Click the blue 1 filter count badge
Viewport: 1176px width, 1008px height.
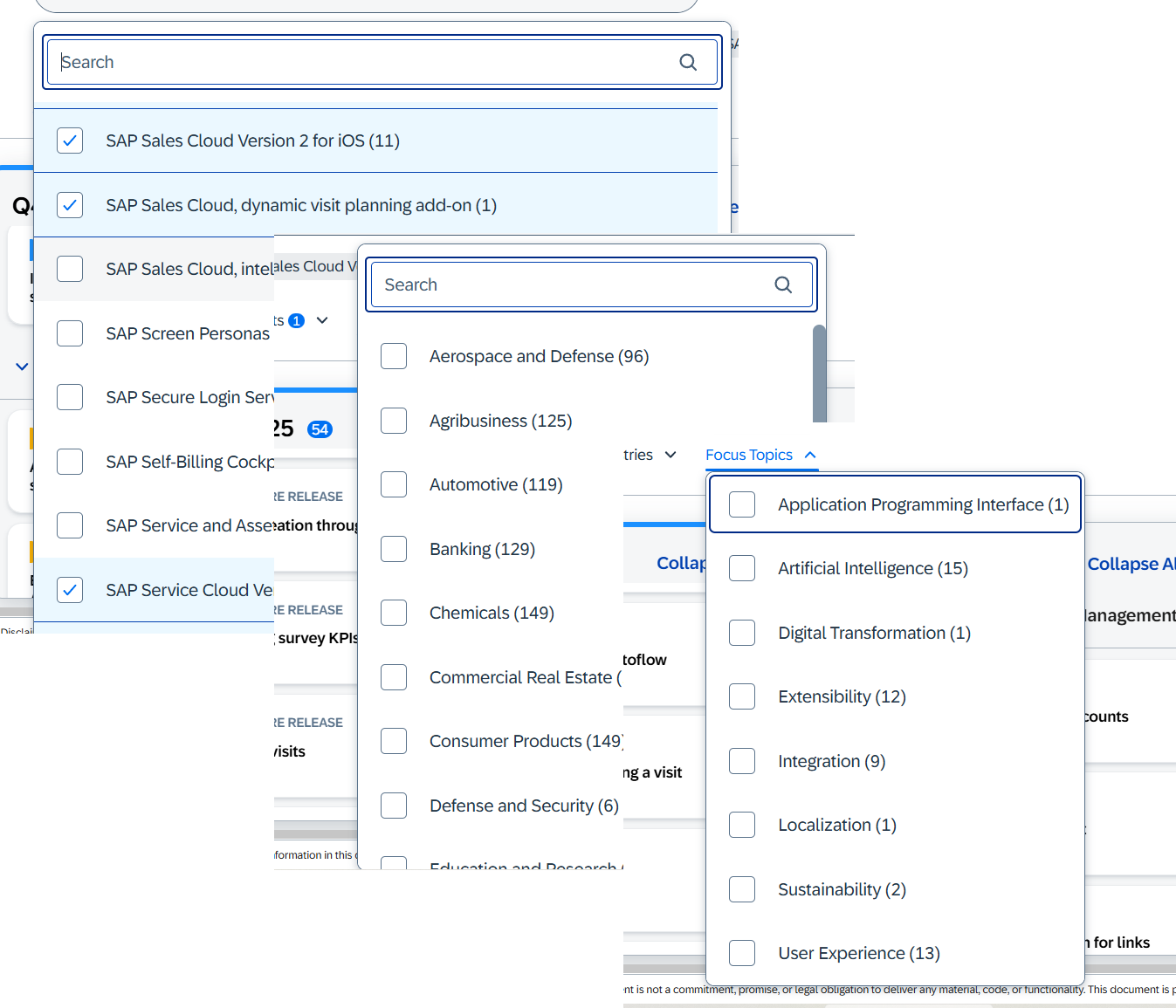[297, 320]
